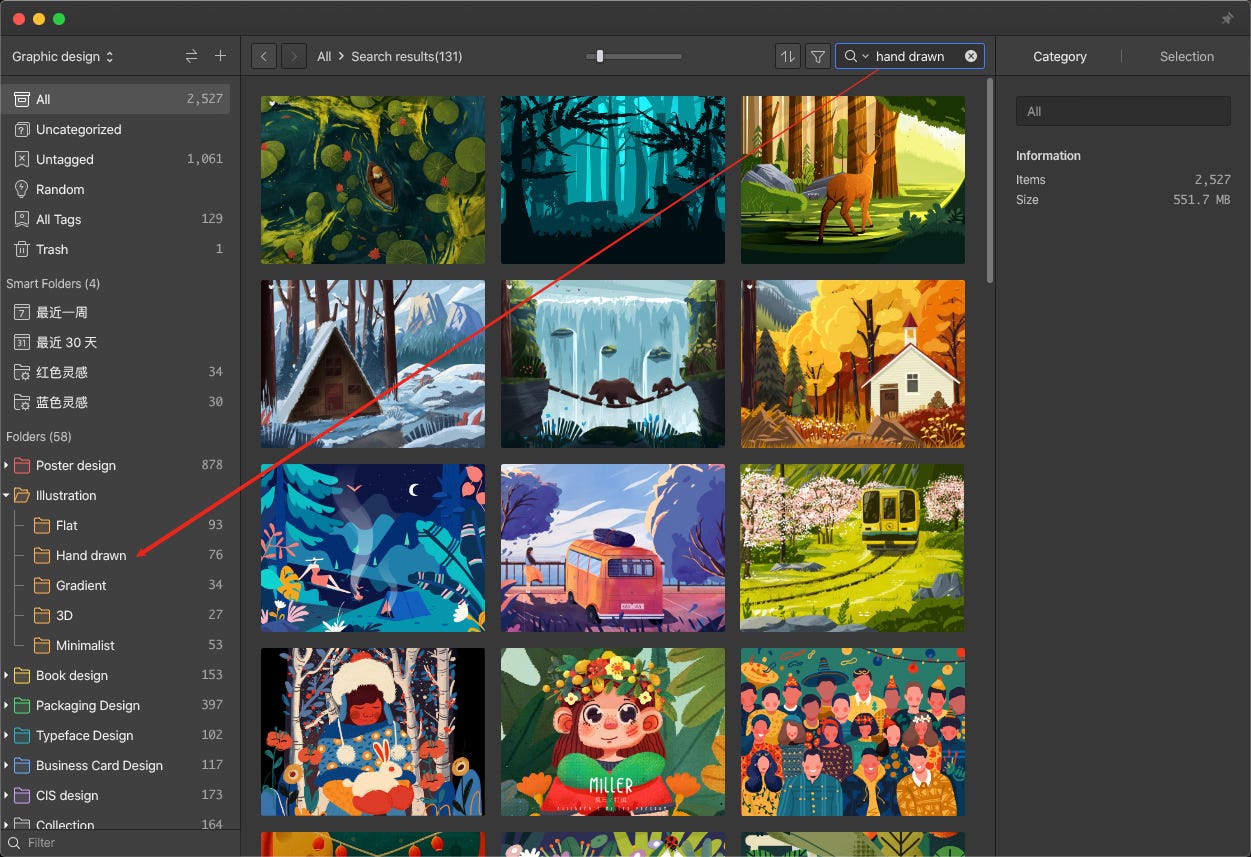Expand the CIS design folder
Image resolution: width=1251 pixels, height=857 pixels.
pyautogui.click(x=6, y=795)
